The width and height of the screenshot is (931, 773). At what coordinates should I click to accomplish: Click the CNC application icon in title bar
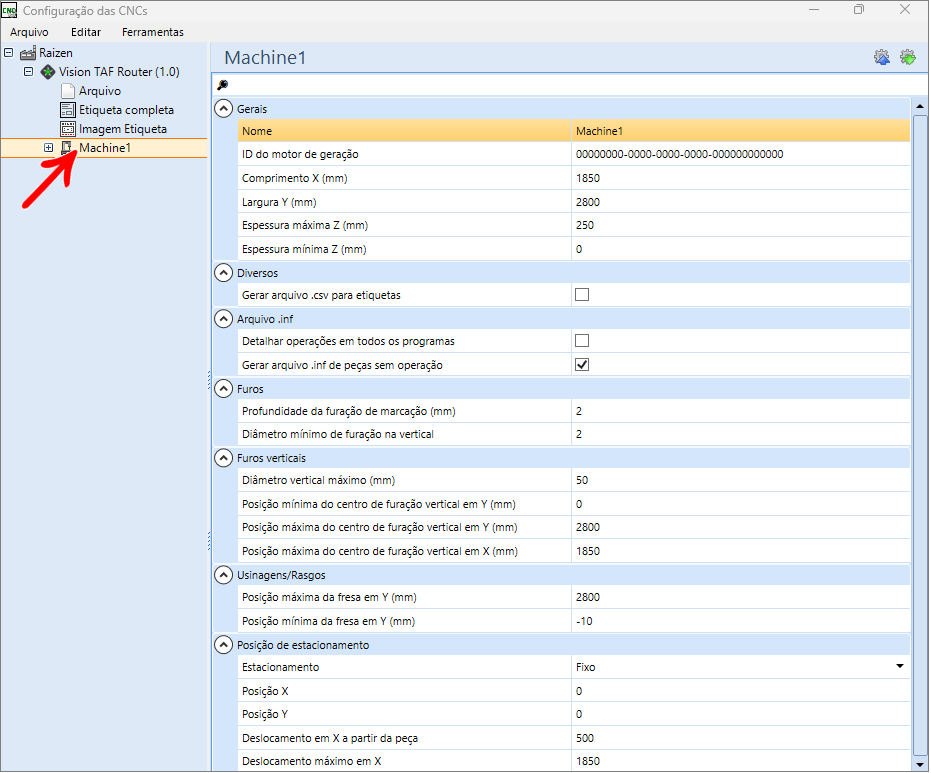coord(10,10)
